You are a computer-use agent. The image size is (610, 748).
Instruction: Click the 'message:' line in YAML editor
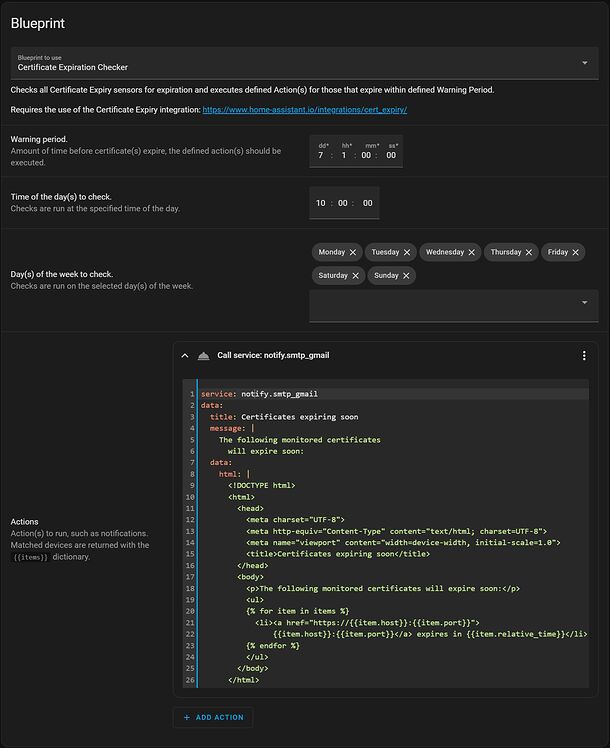pos(232,428)
